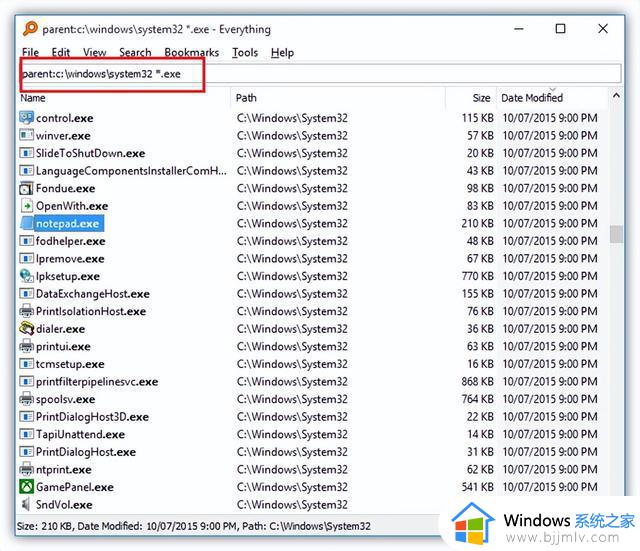The height and width of the screenshot is (551, 640).
Task: Open the File menu
Action: pos(30,52)
